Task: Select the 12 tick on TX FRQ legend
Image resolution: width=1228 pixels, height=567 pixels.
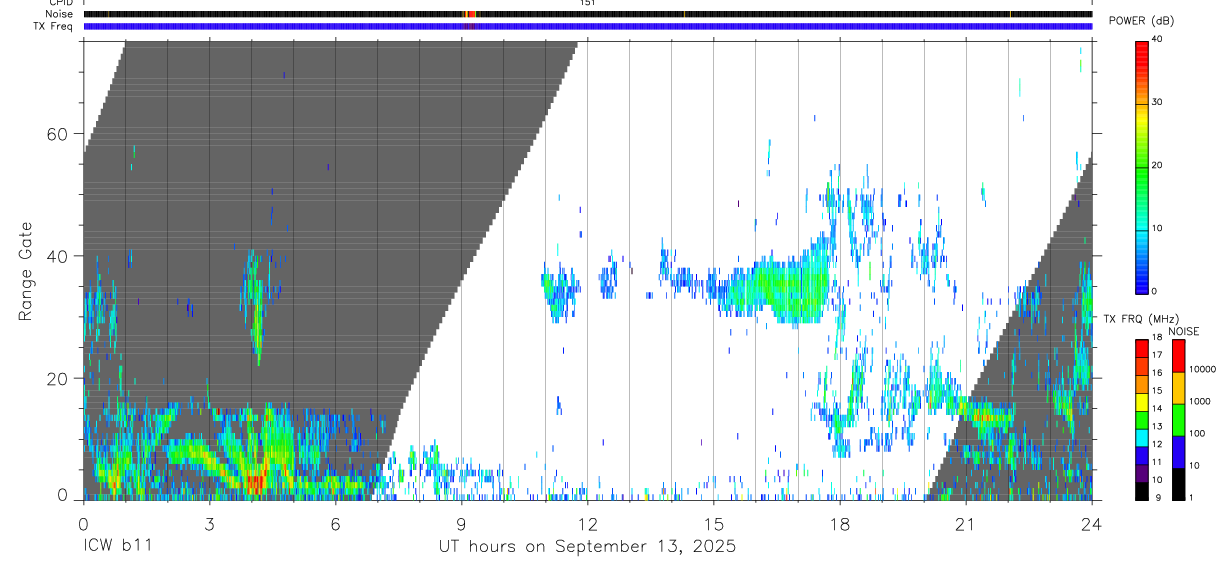Action: click(1156, 445)
